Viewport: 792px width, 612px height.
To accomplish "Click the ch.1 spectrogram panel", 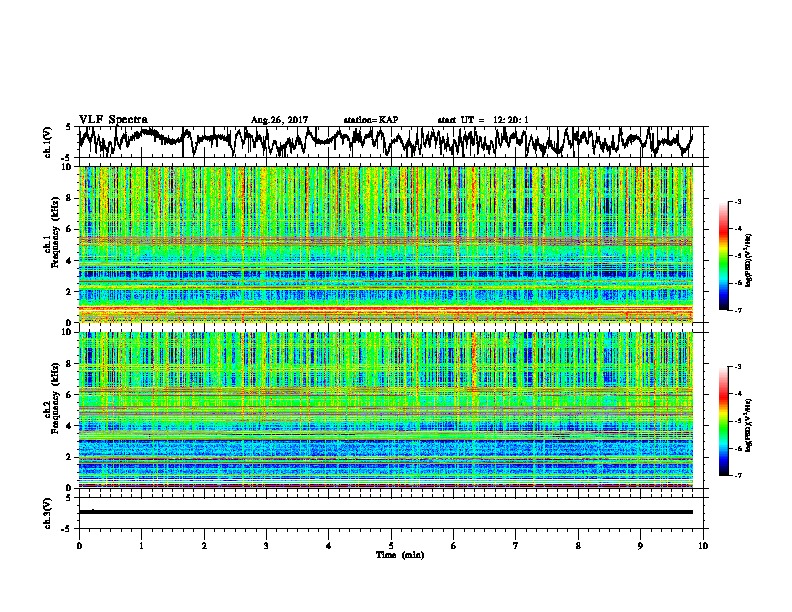I will click(385, 244).
